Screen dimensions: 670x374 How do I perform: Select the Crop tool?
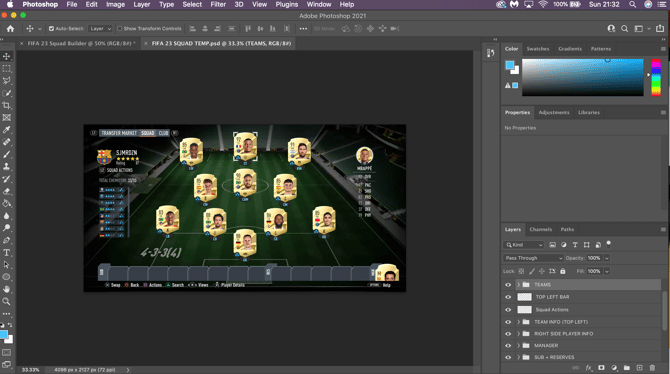click(x=6, y=105)
